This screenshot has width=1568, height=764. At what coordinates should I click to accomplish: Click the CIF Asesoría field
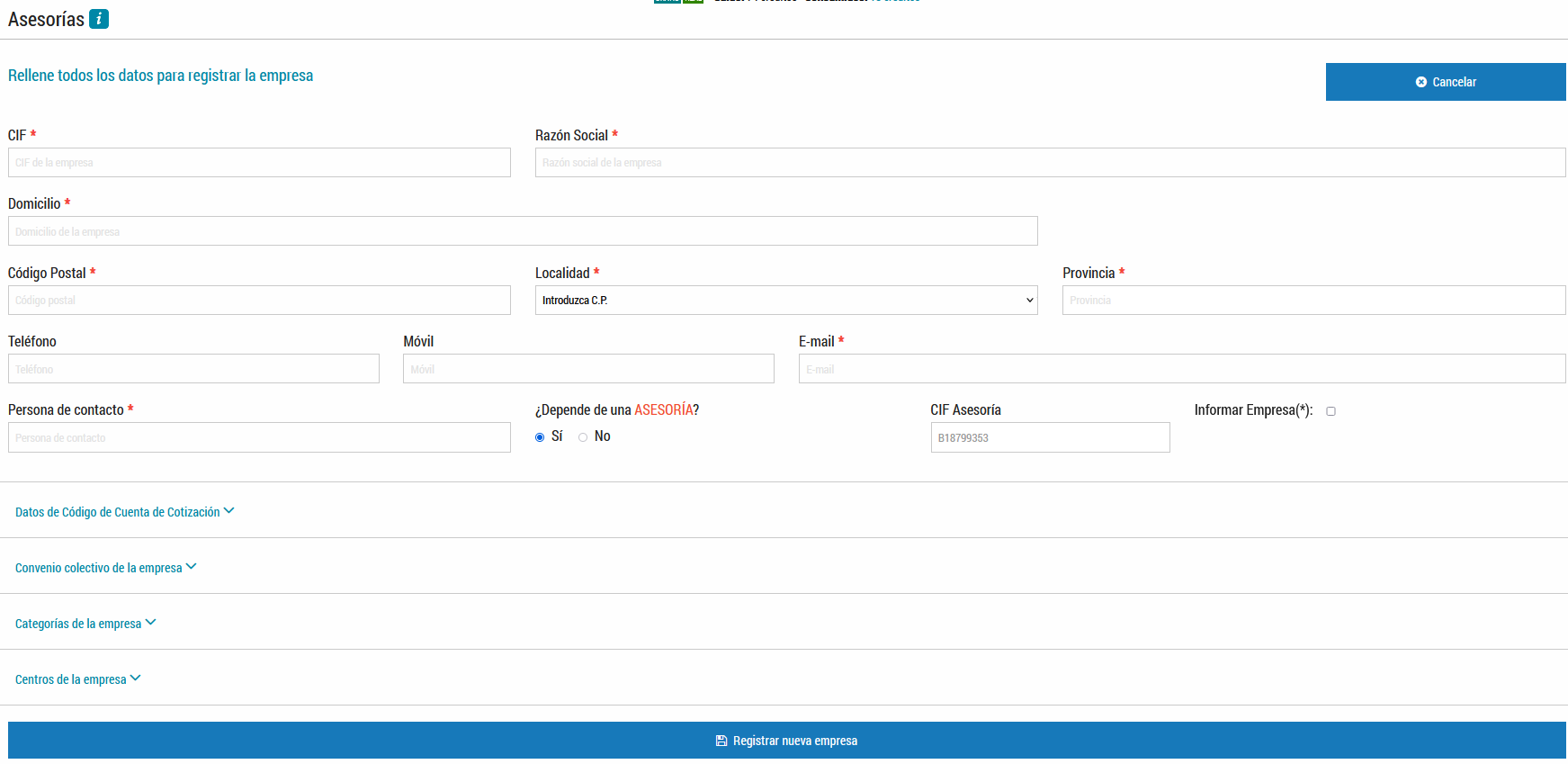pos(1050,438)
